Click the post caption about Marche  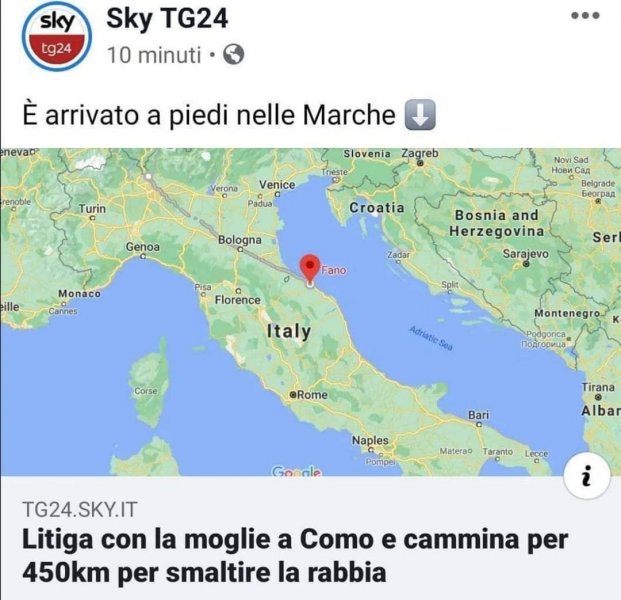pyautogui.click(x=209, y=115)
